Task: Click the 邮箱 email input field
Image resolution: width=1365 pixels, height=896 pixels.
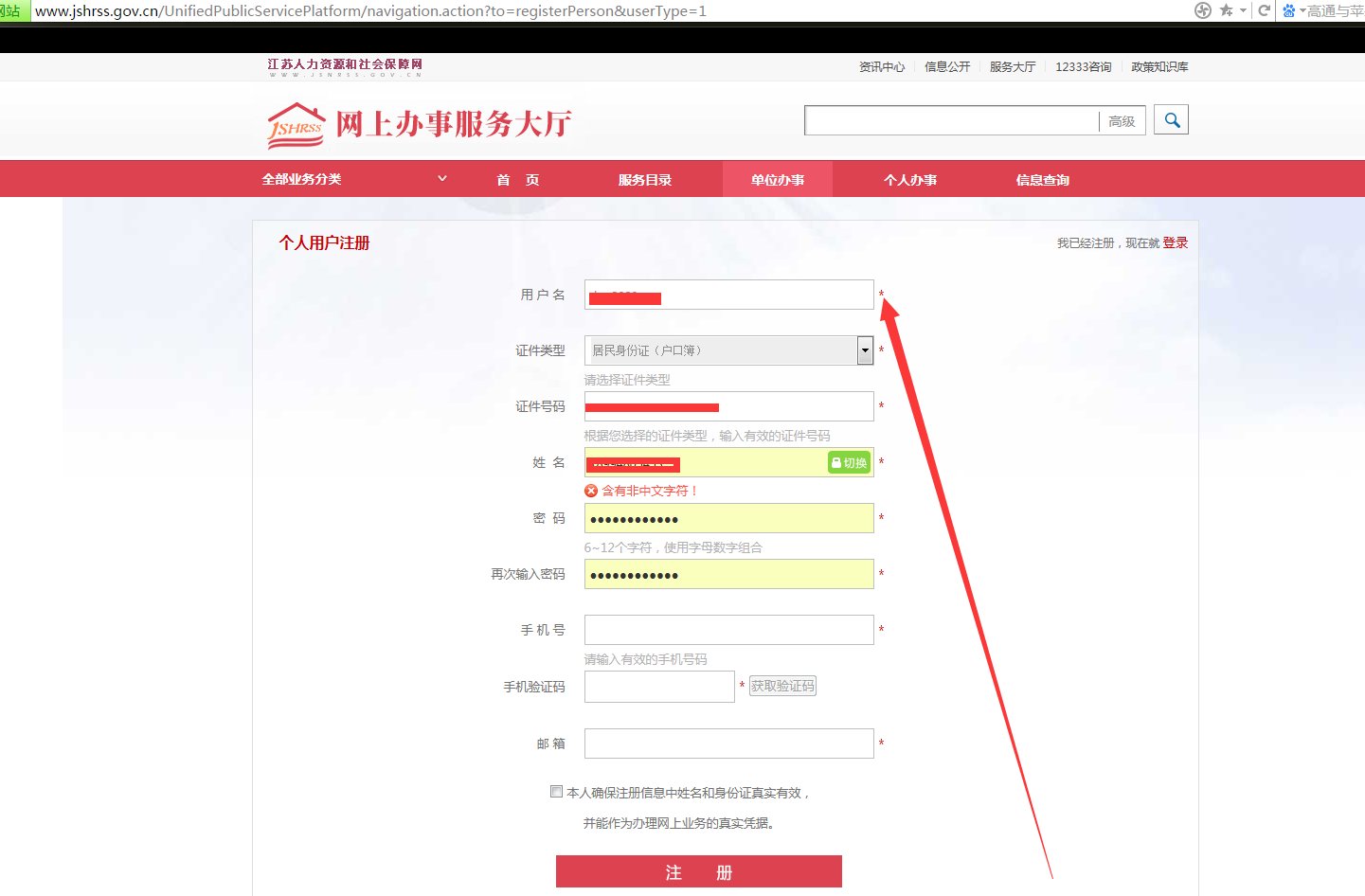Action: 727,743
